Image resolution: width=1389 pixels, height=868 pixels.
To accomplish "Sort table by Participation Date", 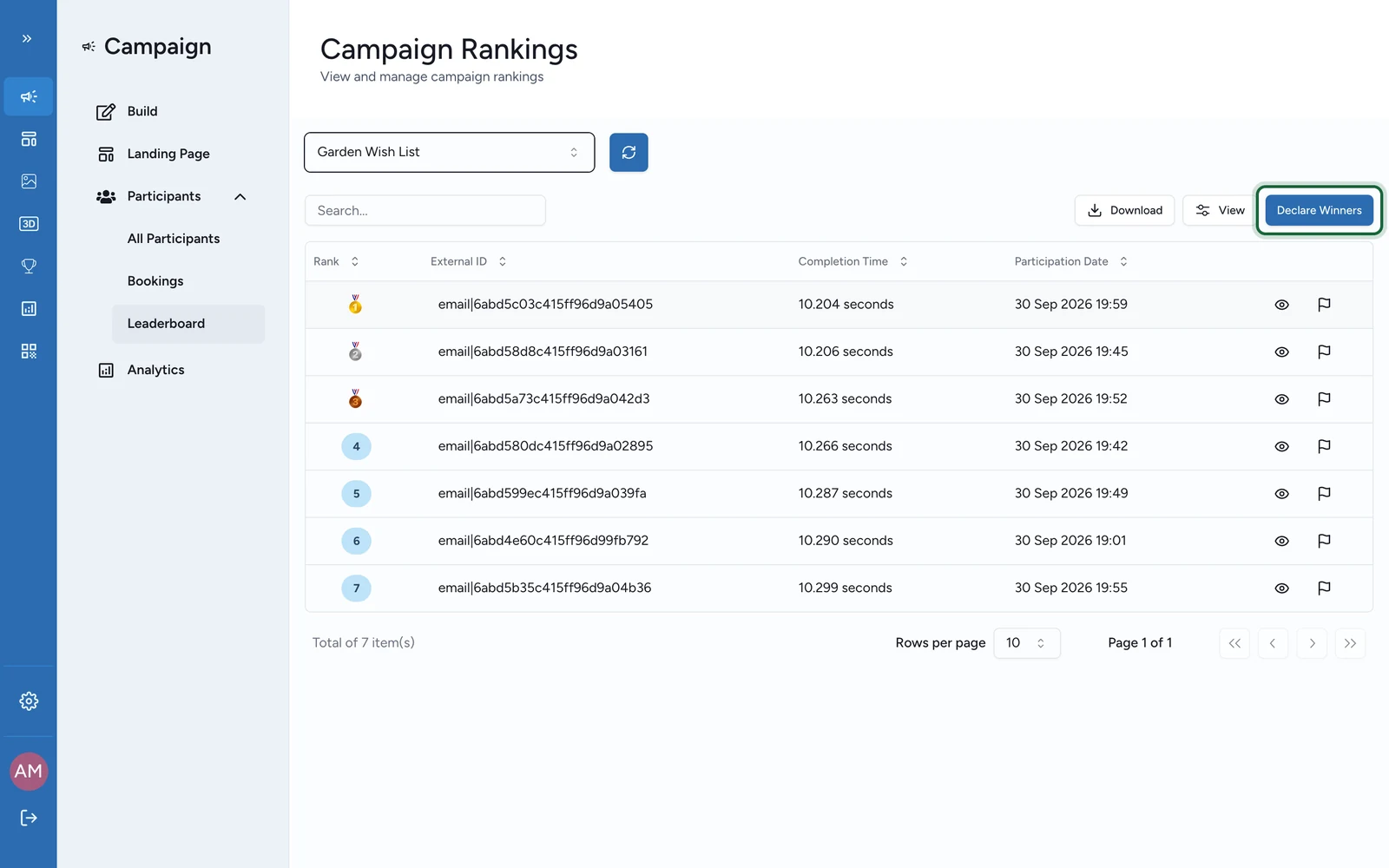I will click(x=1070, y=261).
